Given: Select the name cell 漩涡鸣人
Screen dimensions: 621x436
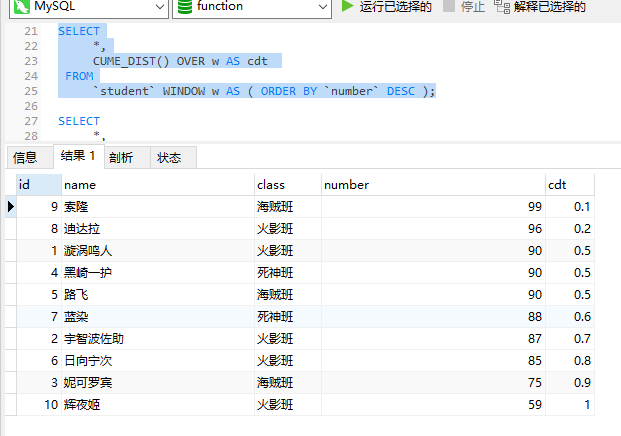Looking at the screenshot, I should (x=158, y=251).
